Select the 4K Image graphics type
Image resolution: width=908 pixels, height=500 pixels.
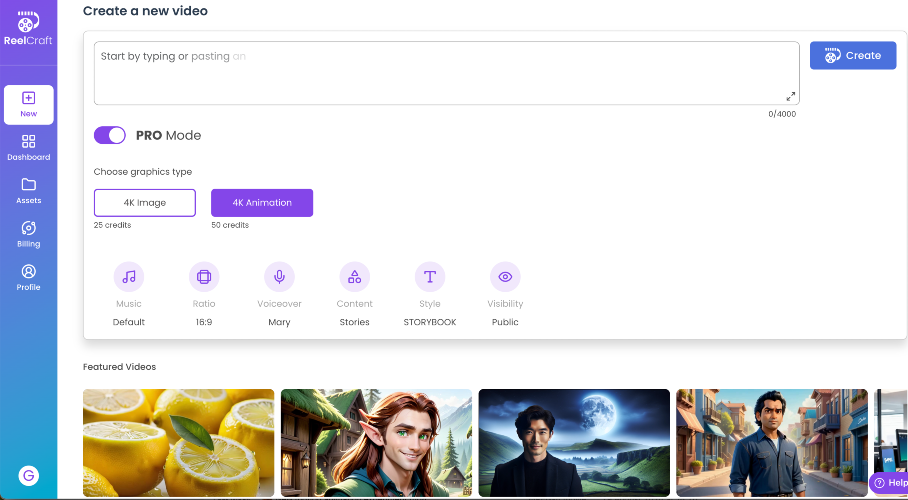click(x=145, y=203)
